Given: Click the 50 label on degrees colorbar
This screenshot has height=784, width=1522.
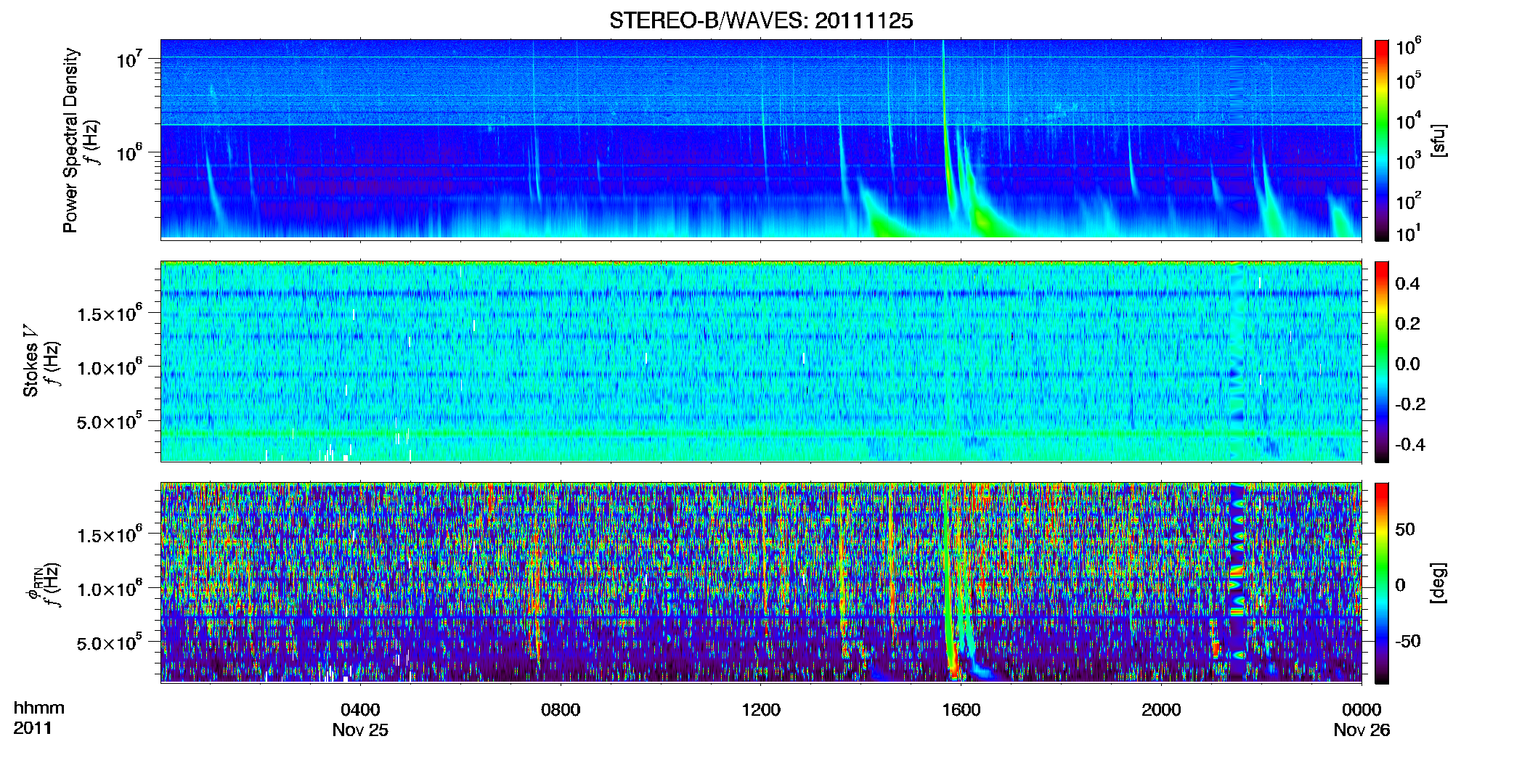Looking at the screenshot, I should click(1405, 529).
